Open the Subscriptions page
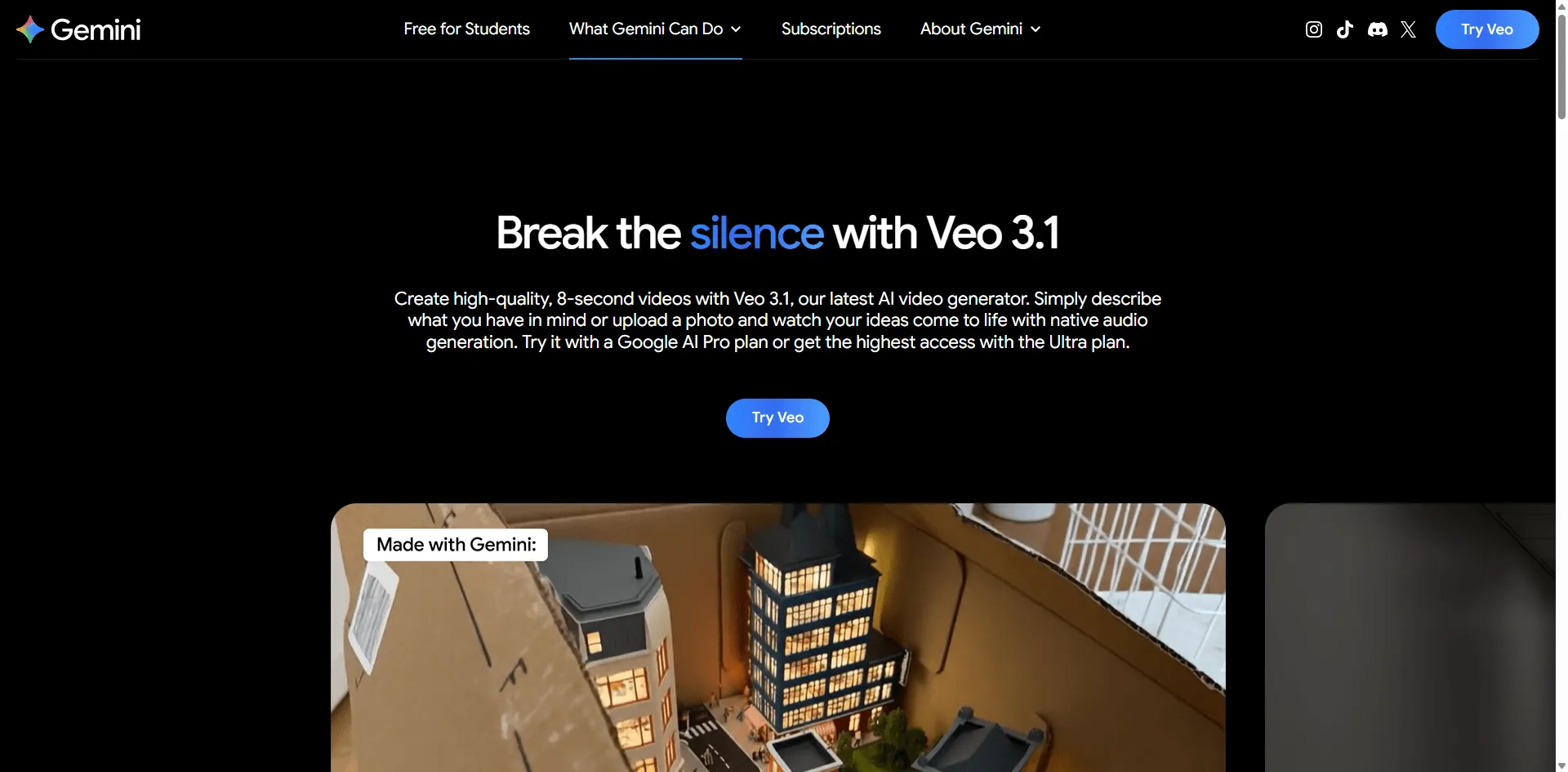Screen dimensions: 1568x772 click(831, 29)
